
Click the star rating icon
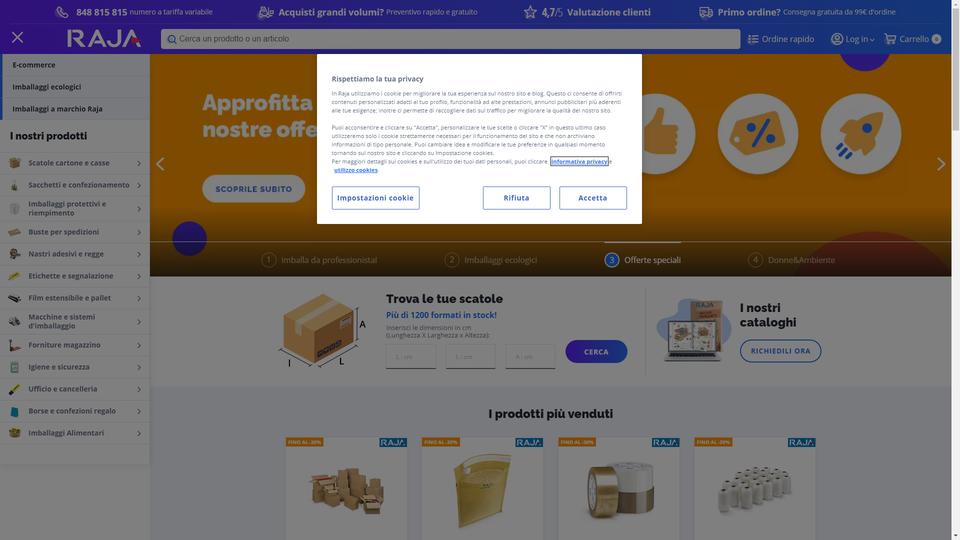pyautogui.click(x=530, y=12)
